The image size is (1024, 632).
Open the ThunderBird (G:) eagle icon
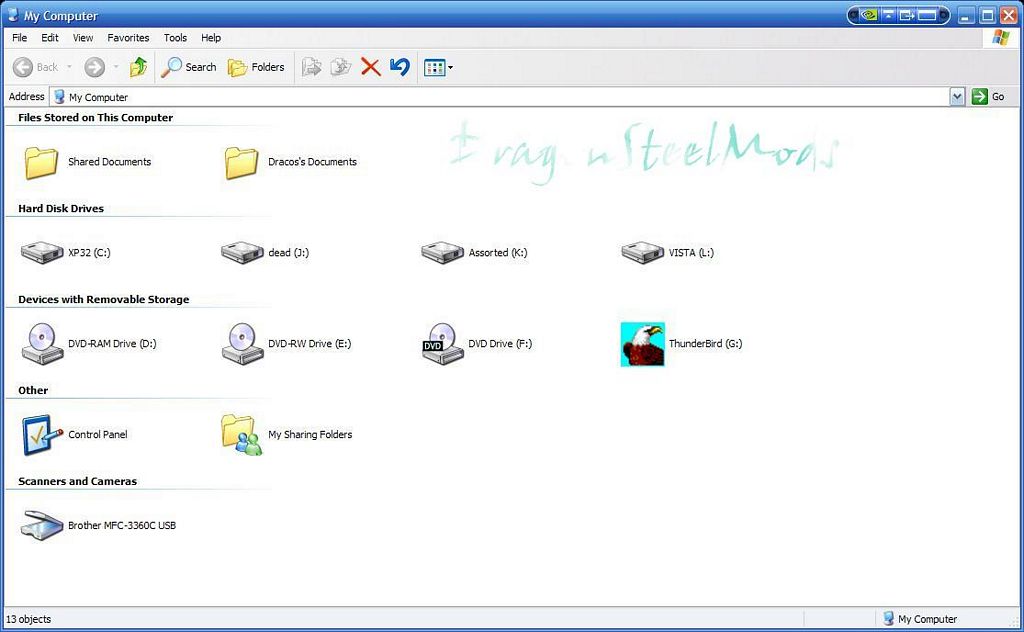coord(642,344)
